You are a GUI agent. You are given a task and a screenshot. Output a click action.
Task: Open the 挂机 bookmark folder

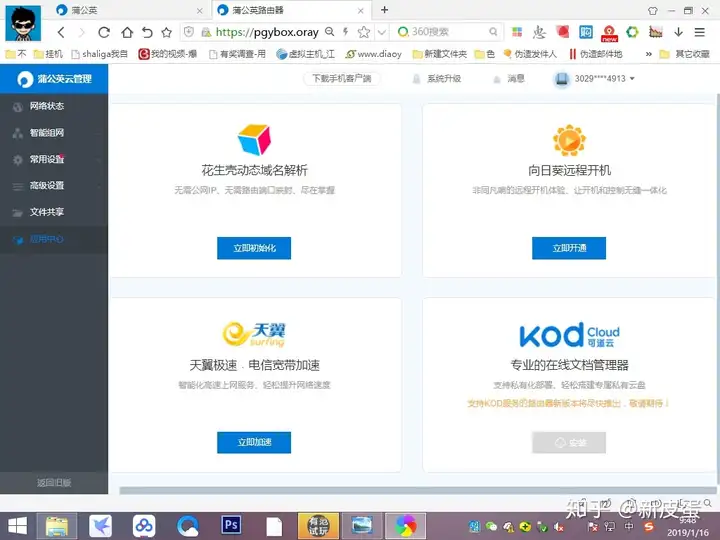tap(48, 54)
